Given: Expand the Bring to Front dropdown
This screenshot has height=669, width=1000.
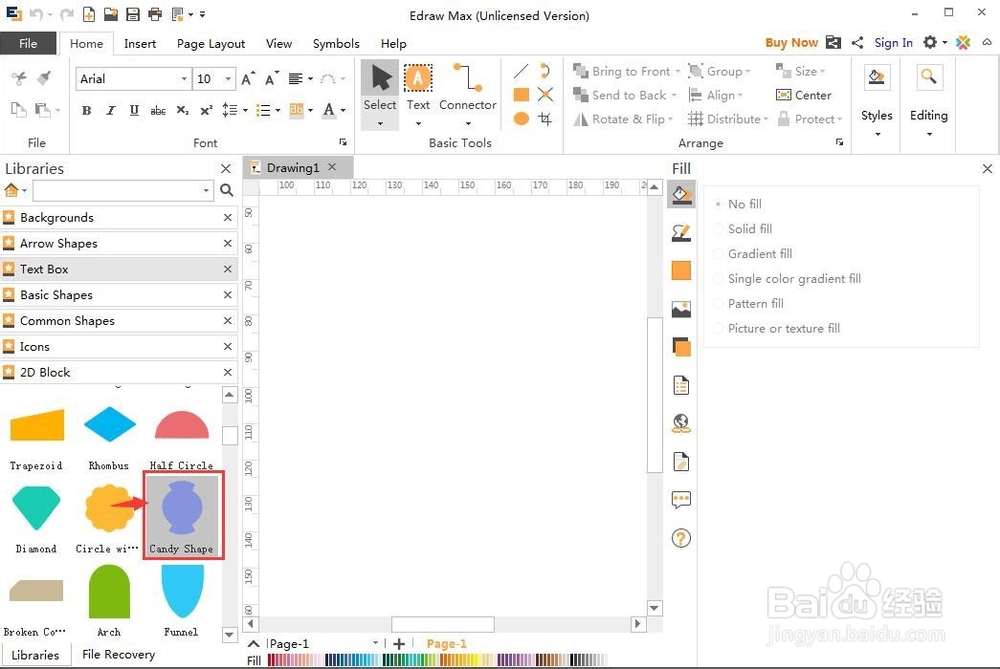Looking at the screenshot, I should tap(678, 71).
